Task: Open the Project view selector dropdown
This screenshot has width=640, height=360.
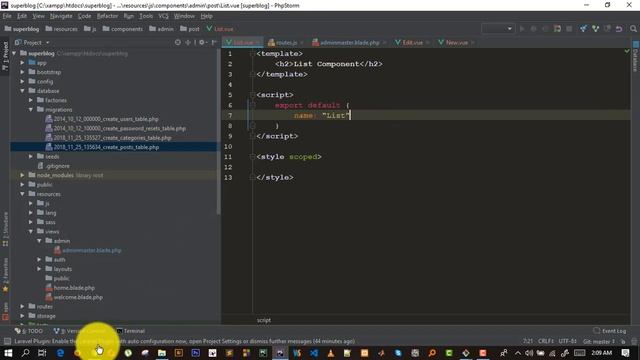Action: click(32, 42)
